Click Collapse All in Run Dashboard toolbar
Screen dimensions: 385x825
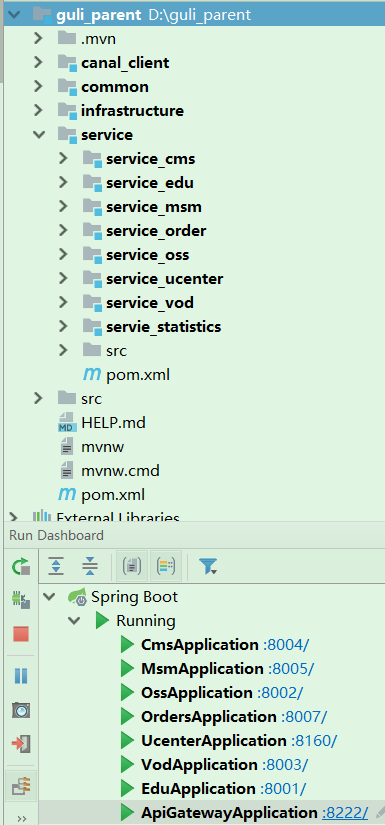(x=90, y=566)
